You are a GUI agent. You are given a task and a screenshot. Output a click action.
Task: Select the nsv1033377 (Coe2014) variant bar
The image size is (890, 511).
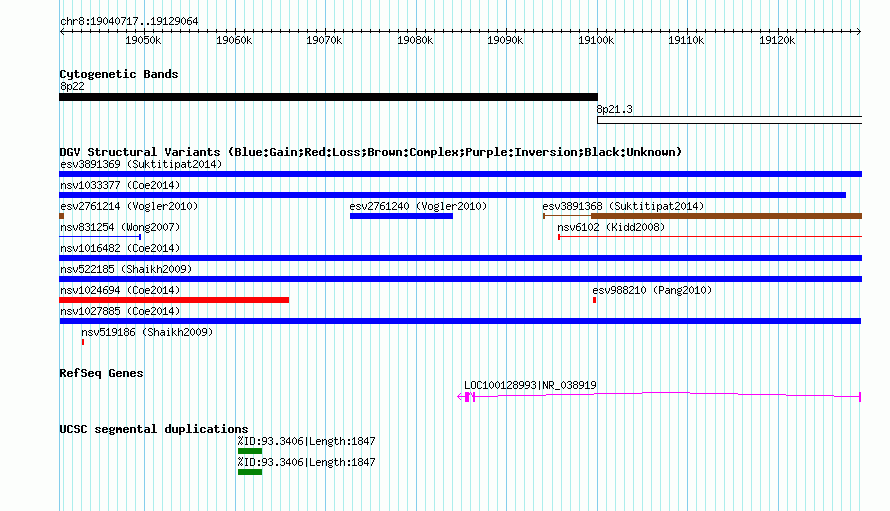tap(452, 195)
